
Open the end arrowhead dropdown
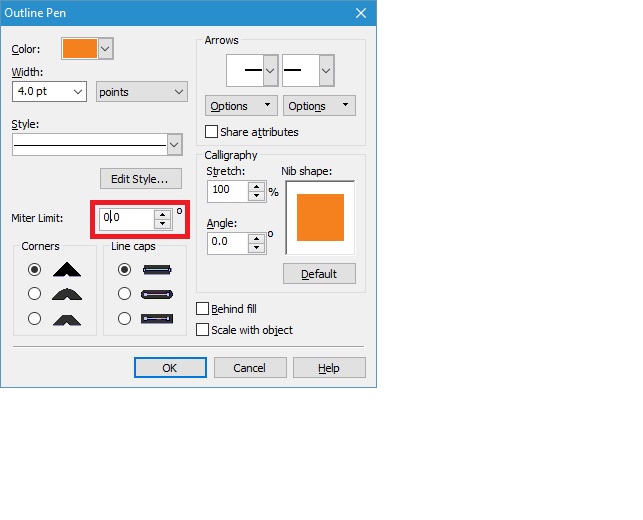326,71
